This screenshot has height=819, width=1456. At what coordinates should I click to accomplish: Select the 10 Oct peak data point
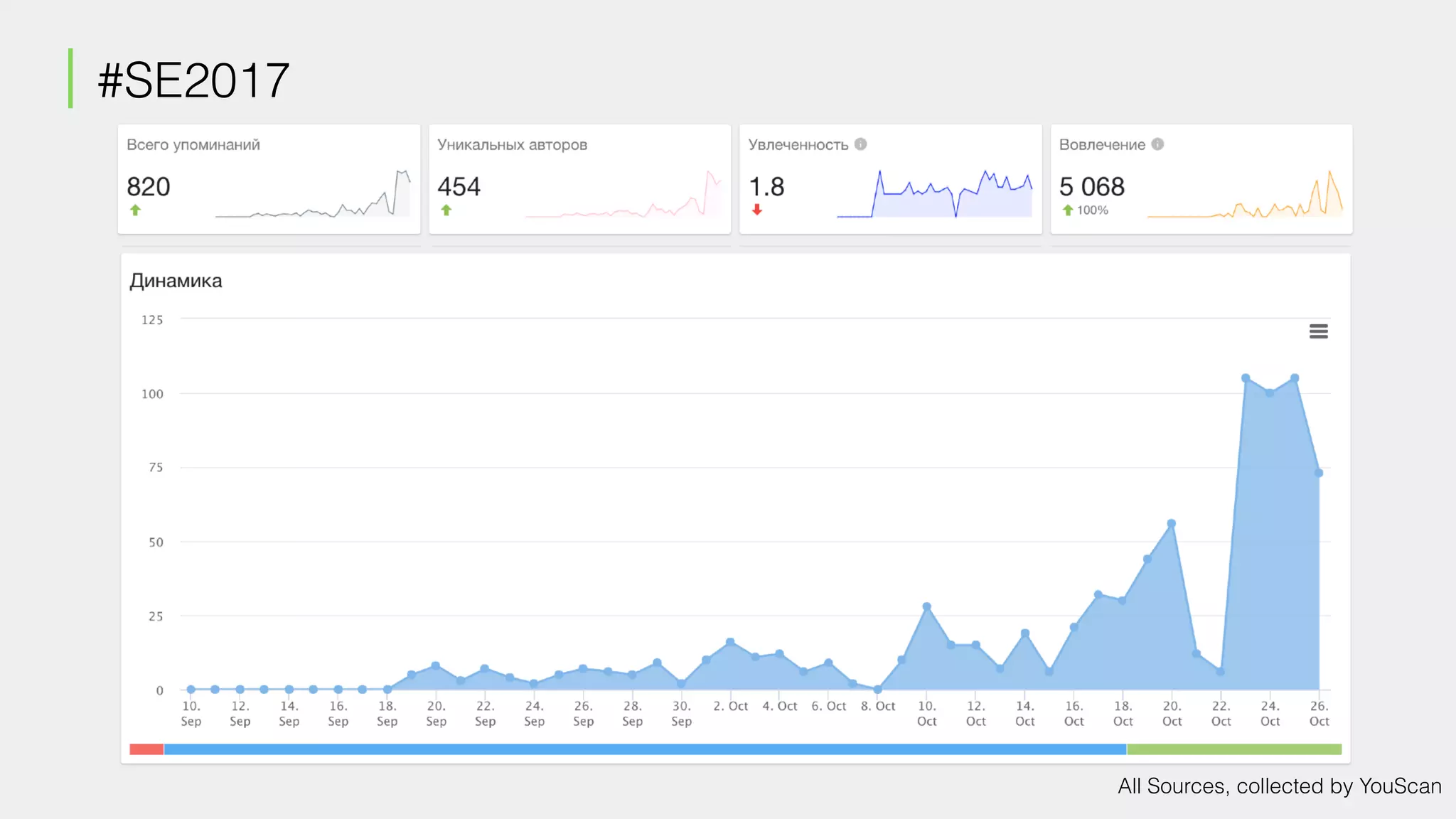coord(926,606)
